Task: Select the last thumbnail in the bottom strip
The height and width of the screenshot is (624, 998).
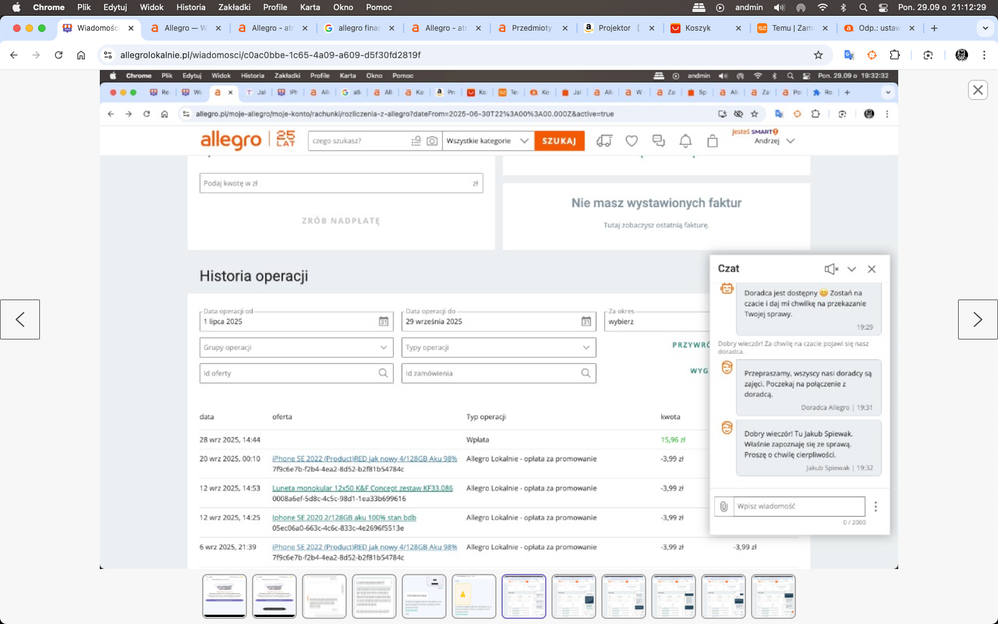Action: 773,596
